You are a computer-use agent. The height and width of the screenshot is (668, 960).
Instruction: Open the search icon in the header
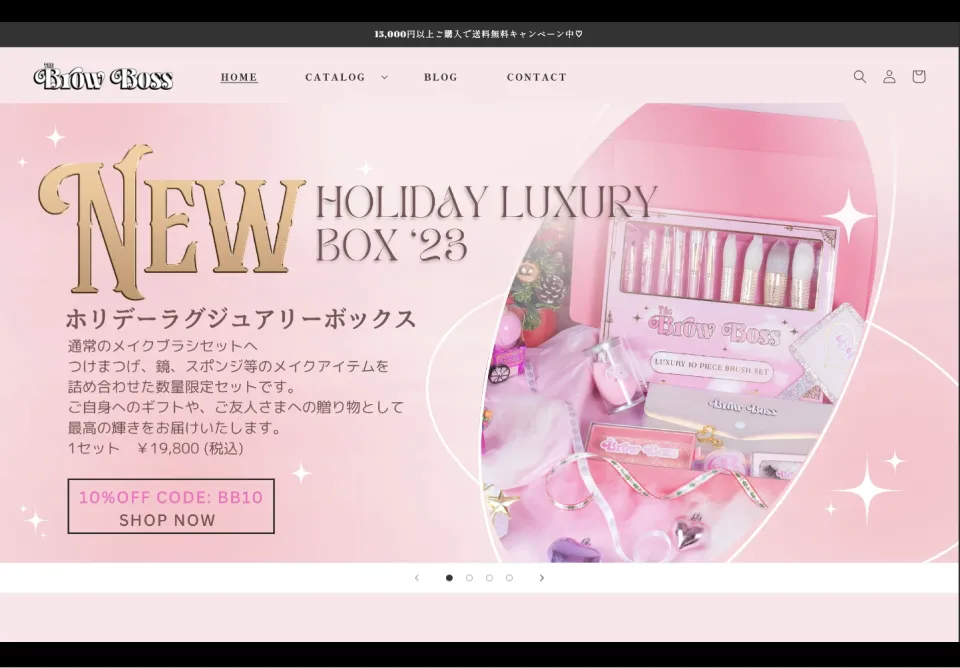pos(860,76)
